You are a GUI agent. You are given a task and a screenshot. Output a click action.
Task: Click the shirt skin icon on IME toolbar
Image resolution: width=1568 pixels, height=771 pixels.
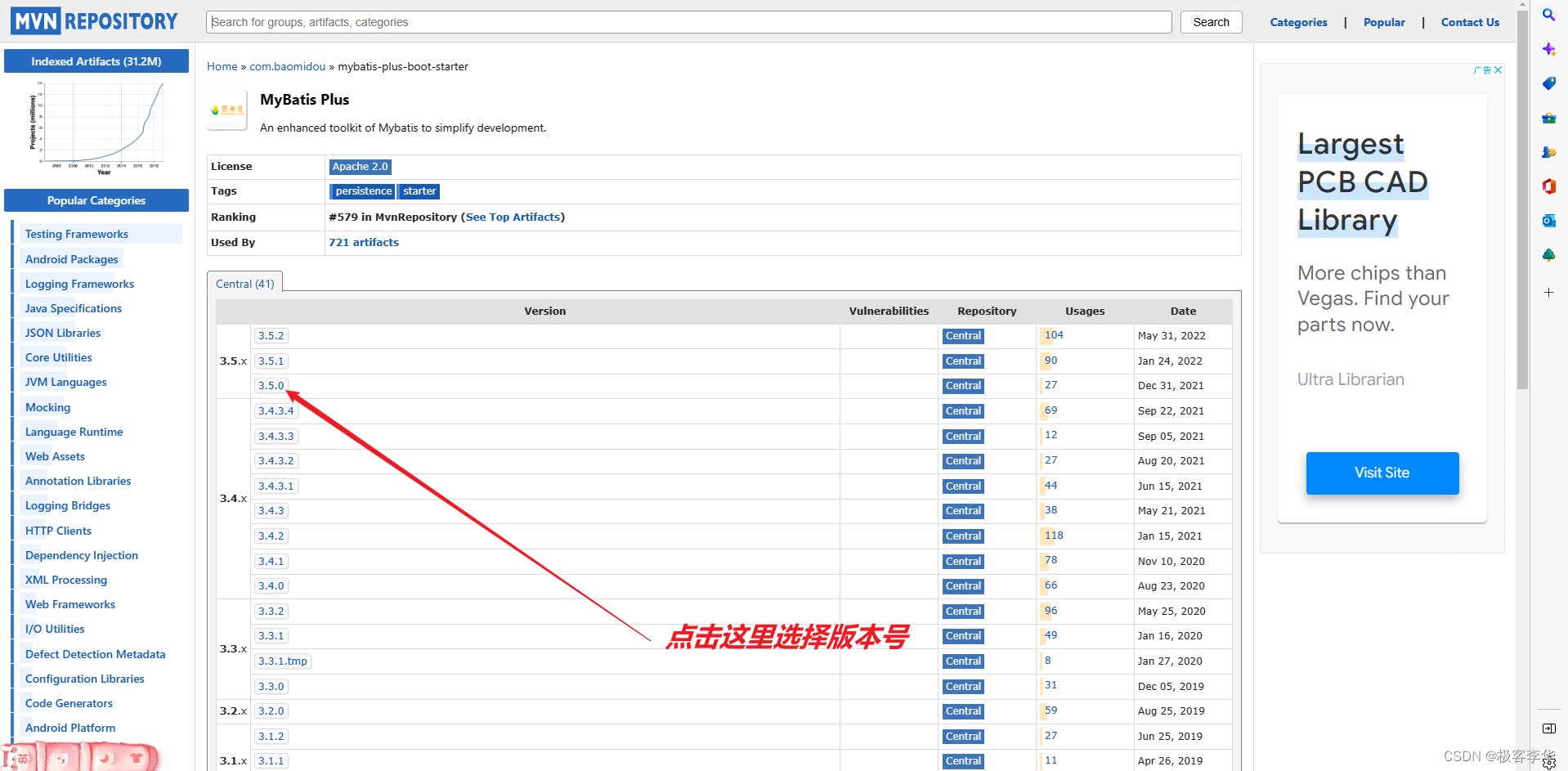click(x=137, y=758)
